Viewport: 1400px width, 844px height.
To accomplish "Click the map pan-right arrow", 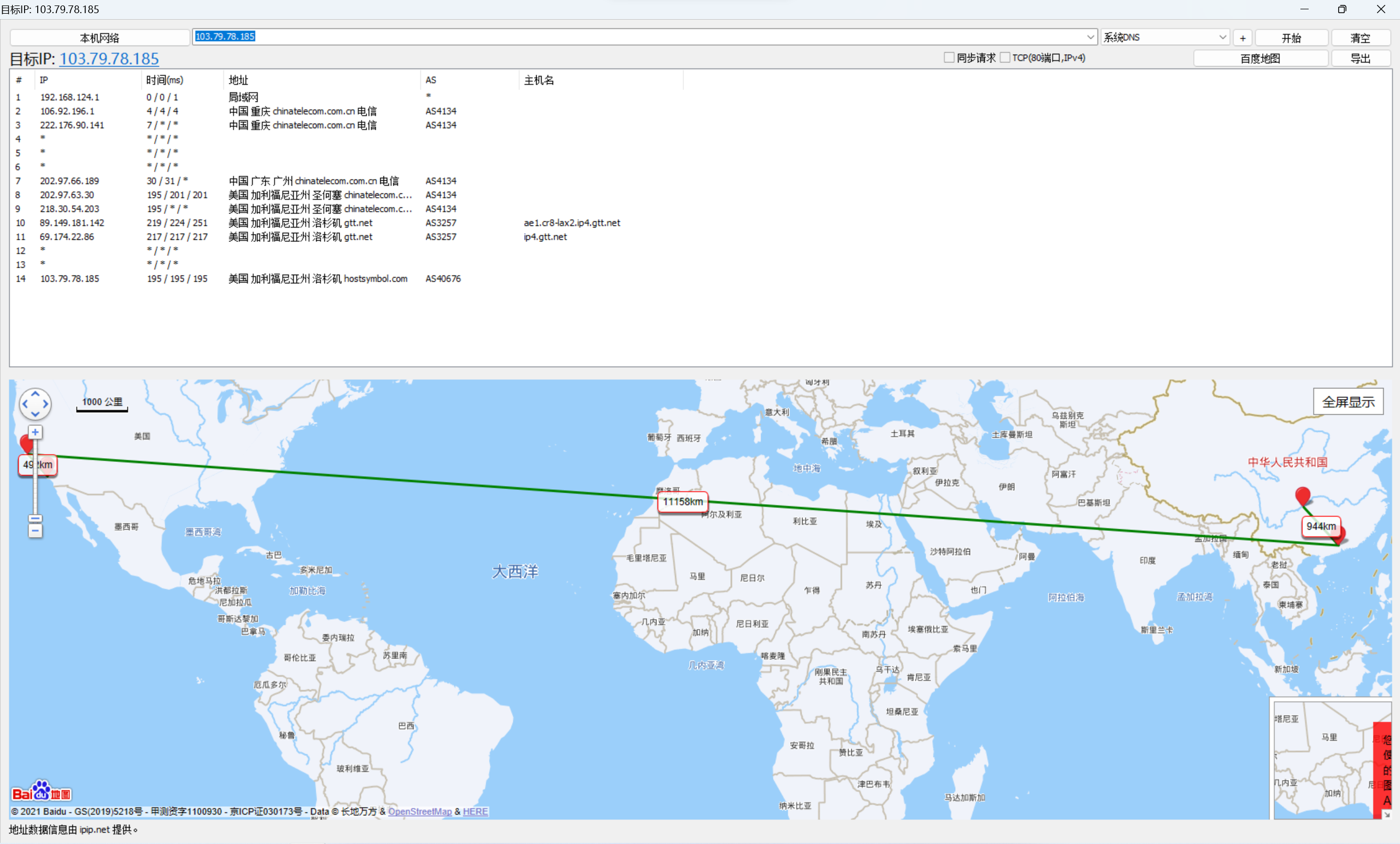I will point(45,404).
